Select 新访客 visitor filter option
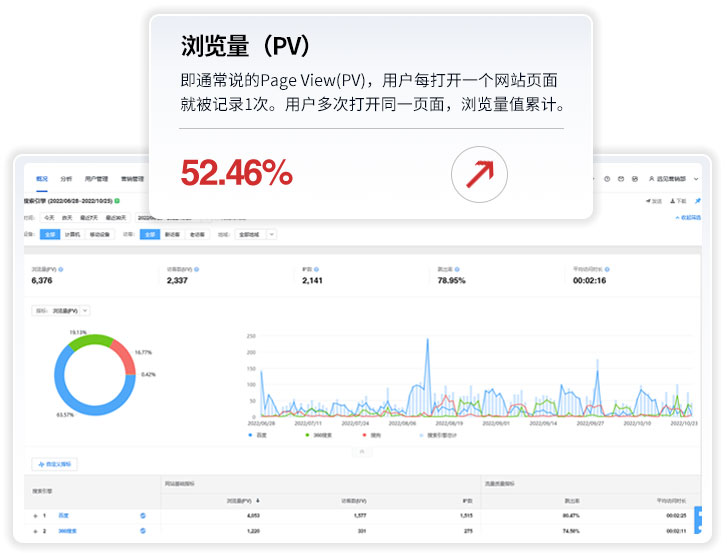727x554 pixels. tap(172, 234)
